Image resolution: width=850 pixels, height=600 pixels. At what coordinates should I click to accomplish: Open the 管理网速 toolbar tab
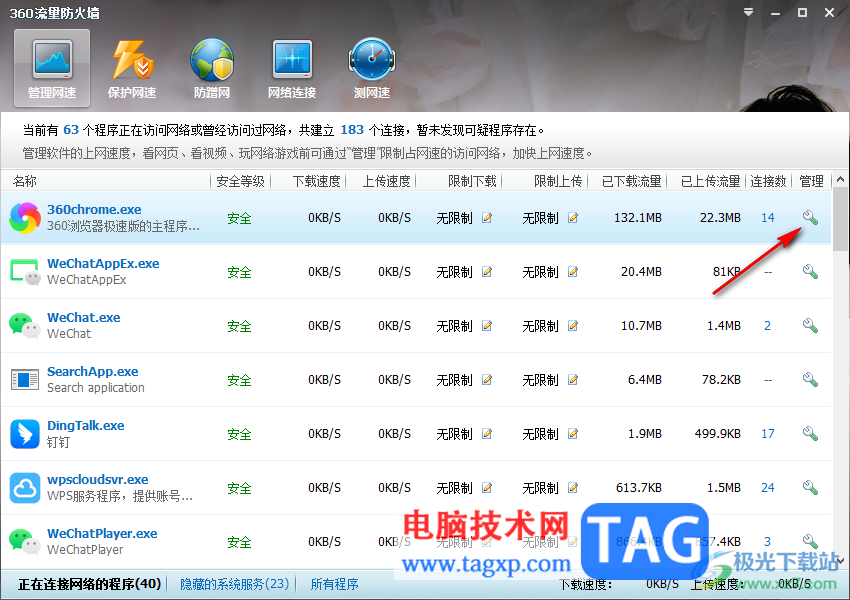(52, 68)
